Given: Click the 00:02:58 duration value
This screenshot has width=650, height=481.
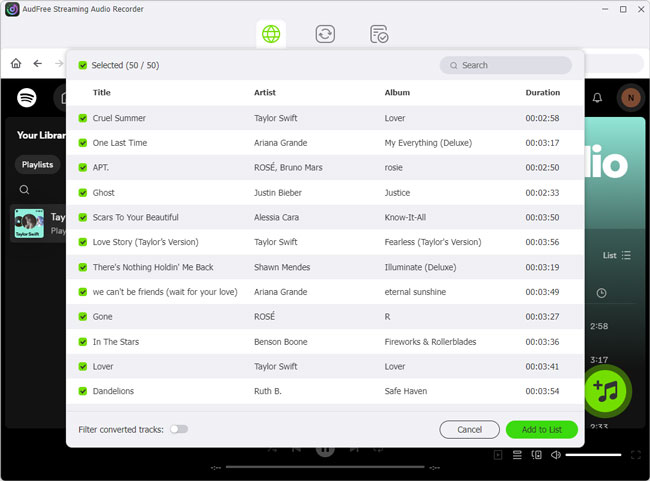Looking at the screenshot, I should point(542,118).
